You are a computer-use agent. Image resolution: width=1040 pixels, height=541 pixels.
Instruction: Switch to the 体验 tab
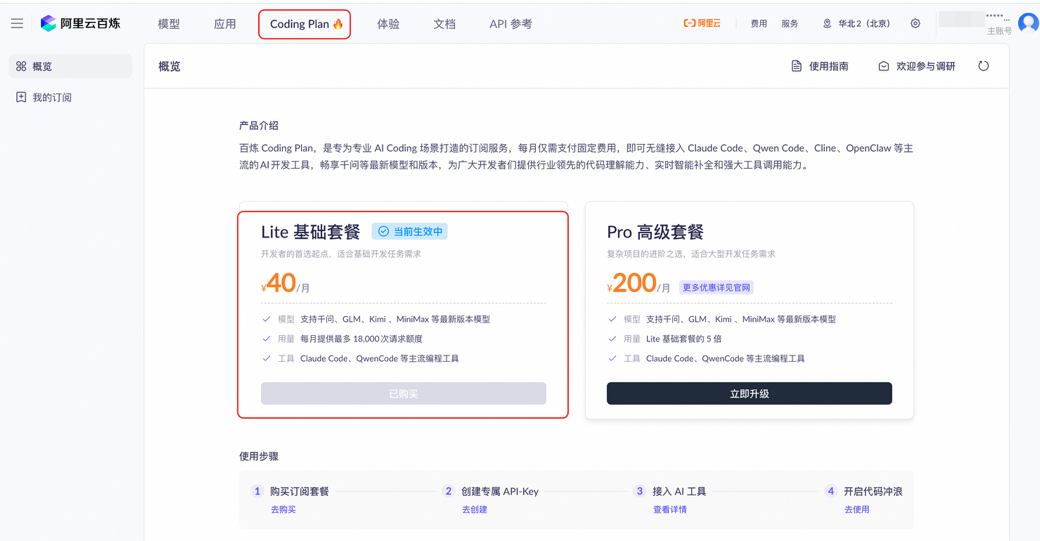point(388,24)
